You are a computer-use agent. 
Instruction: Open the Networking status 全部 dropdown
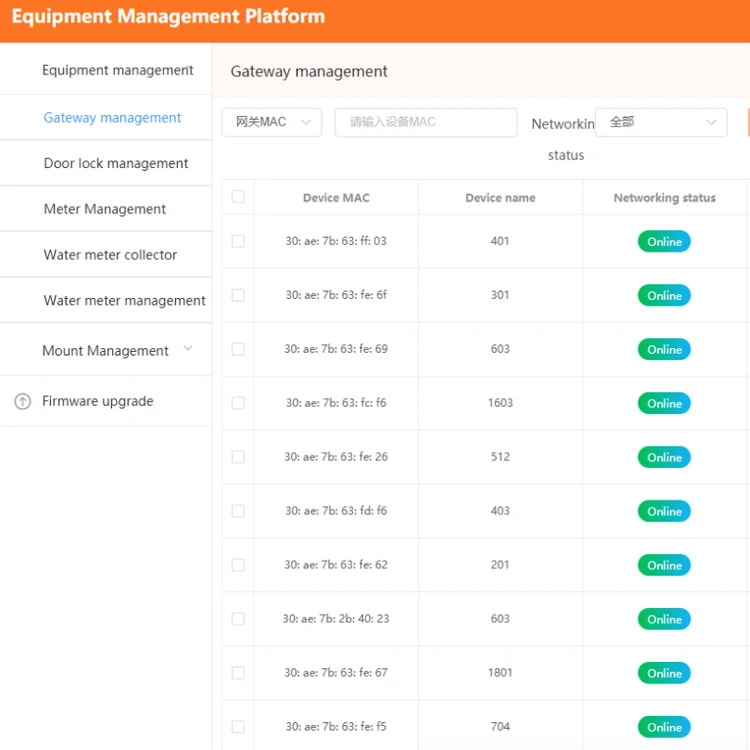661,122
